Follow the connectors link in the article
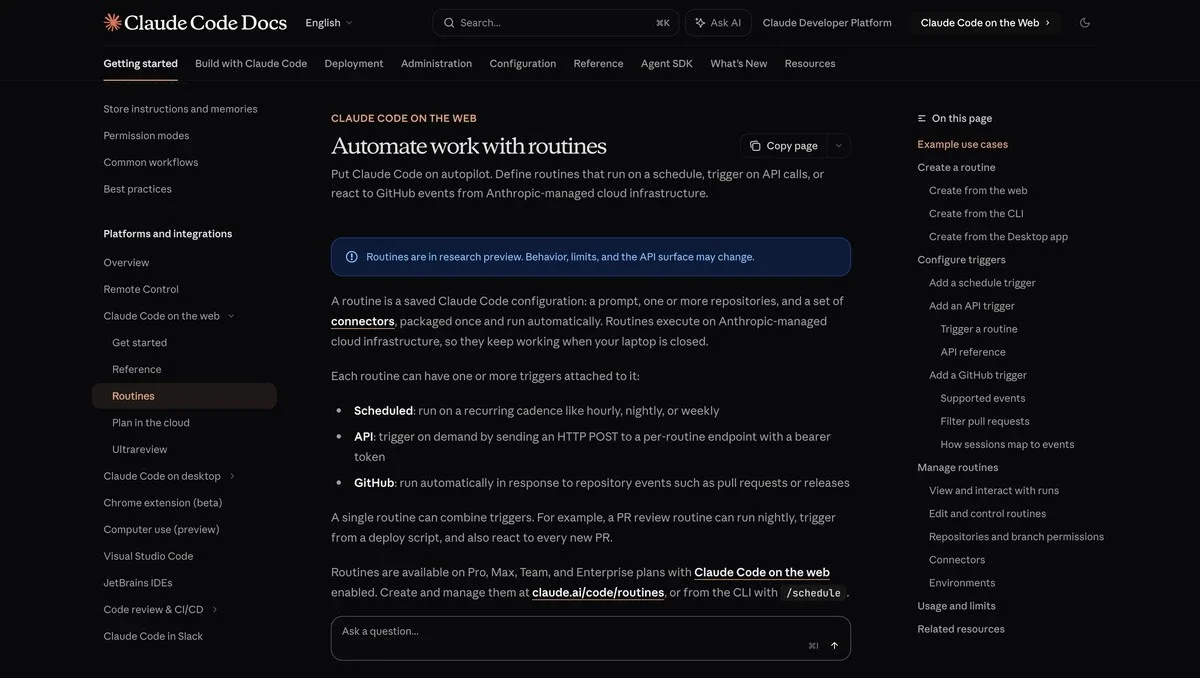This screenshot has height=678, width=1200. 362,321
